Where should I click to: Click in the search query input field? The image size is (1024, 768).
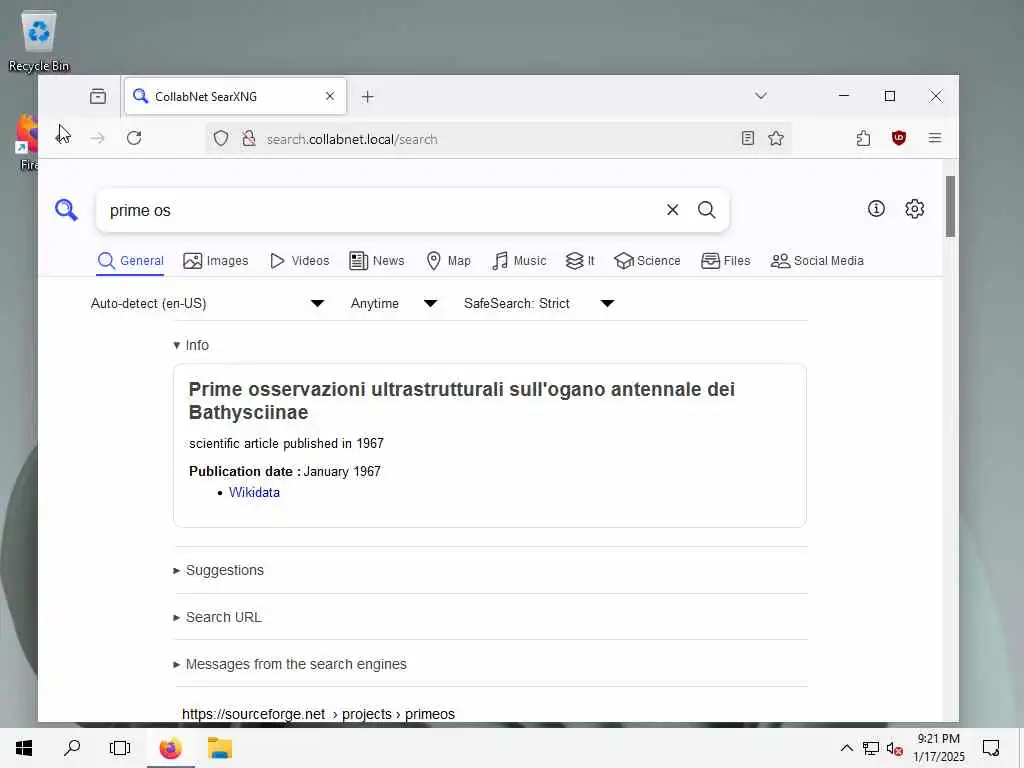tap(382, 210)
